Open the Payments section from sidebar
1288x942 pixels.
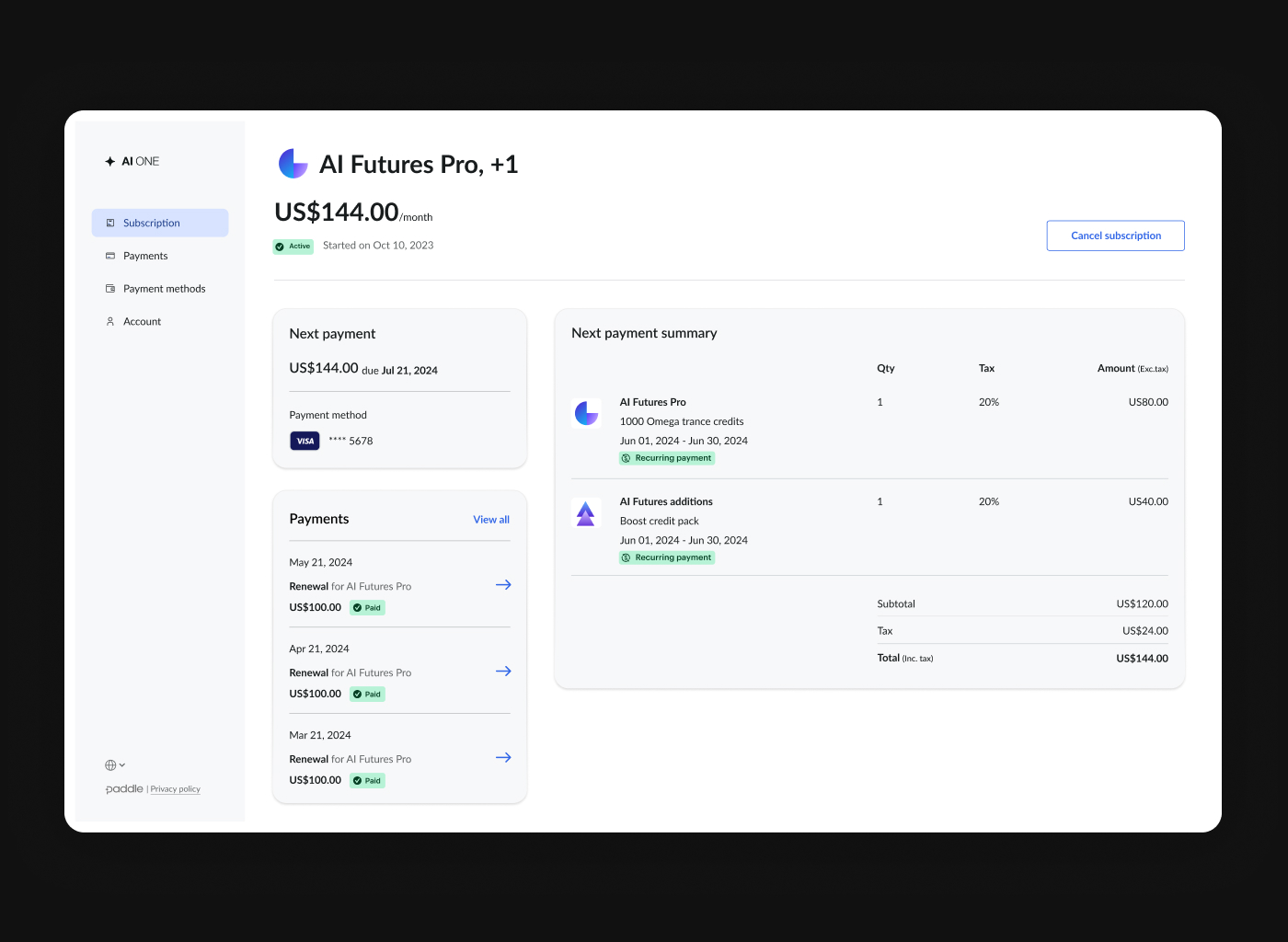coord(145,256)
